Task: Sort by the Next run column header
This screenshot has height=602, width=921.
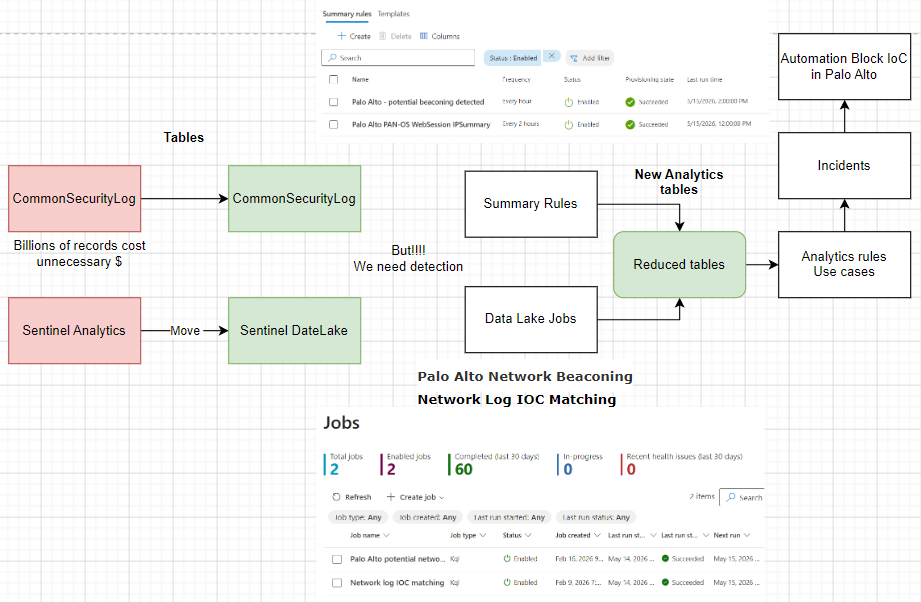Action: pos(731,535)
